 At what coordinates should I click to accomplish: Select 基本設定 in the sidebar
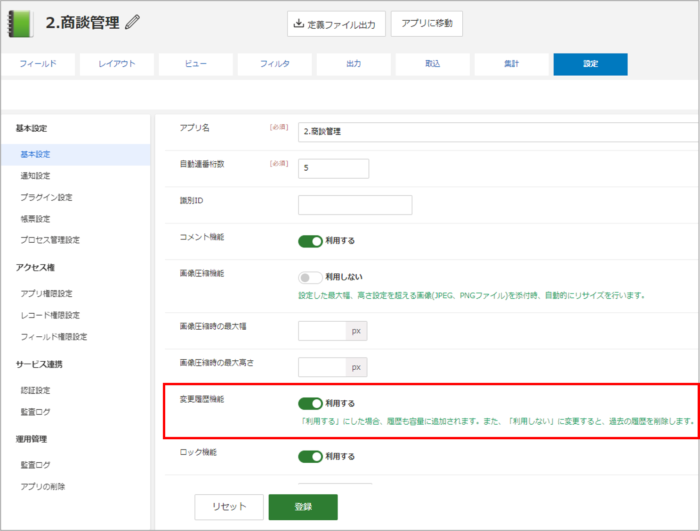tap(75, 155)
